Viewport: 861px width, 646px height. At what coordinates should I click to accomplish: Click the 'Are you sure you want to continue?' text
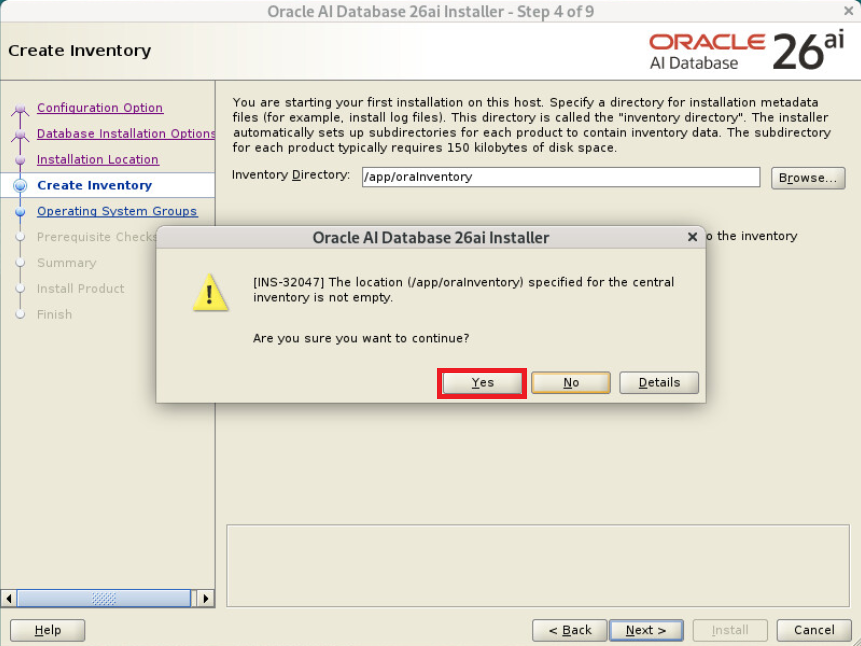click(361, 338)
